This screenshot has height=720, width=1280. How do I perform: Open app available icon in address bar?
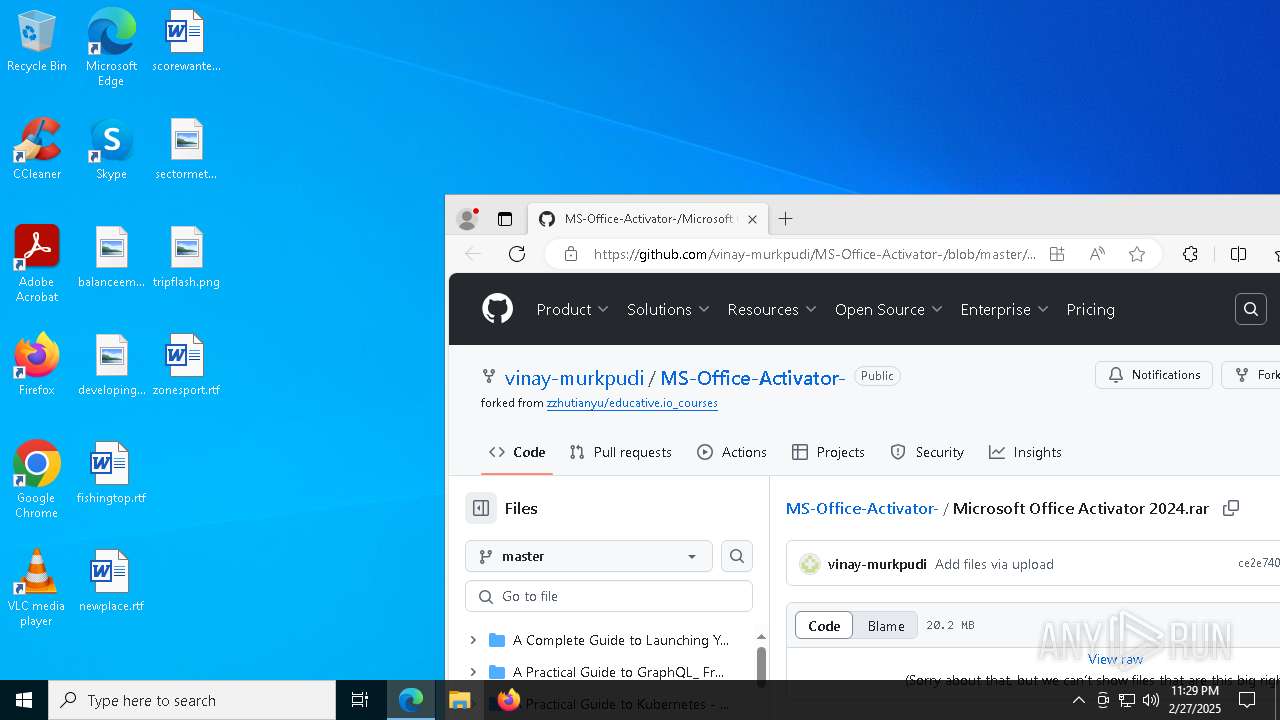1057,254
